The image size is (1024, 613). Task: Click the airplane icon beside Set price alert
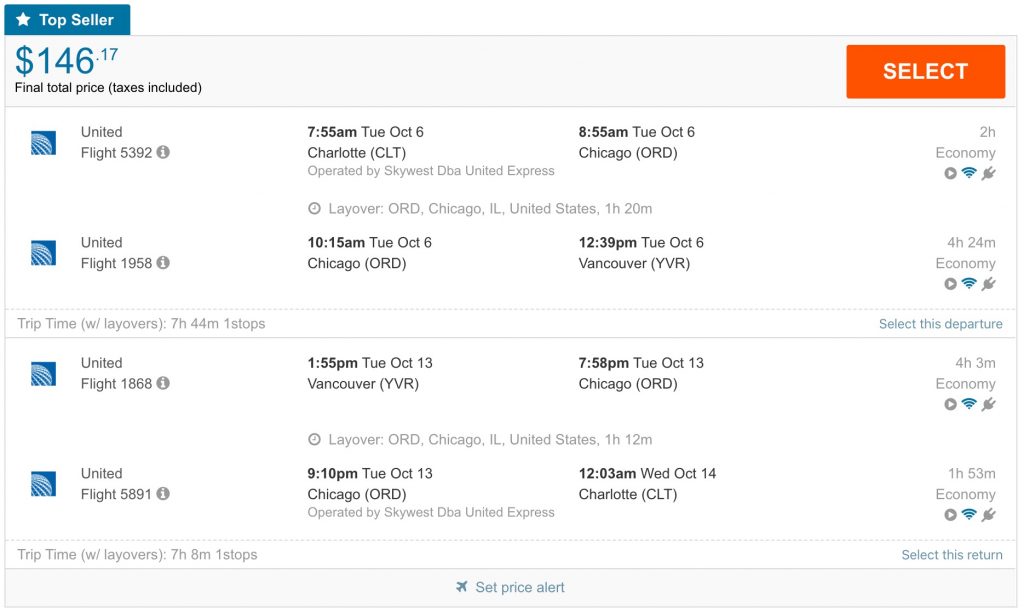click(x=462, y=587)
